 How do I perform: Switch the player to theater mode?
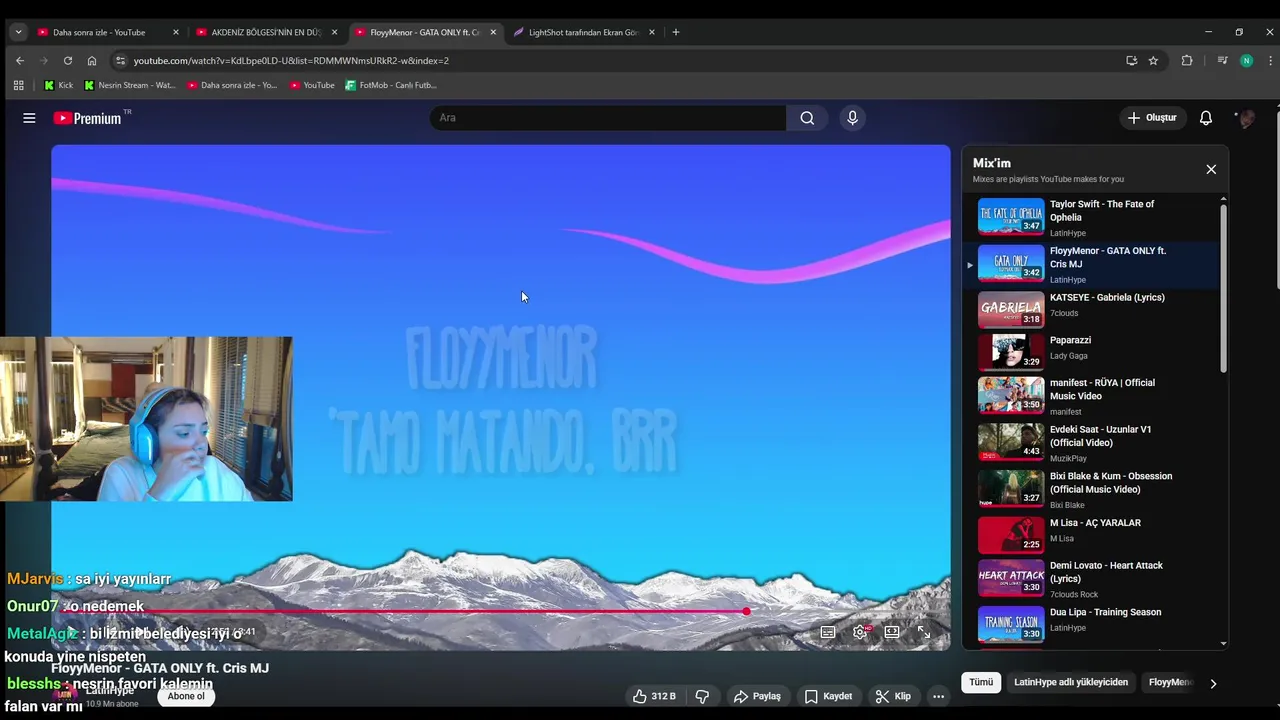tap(892, 632)
